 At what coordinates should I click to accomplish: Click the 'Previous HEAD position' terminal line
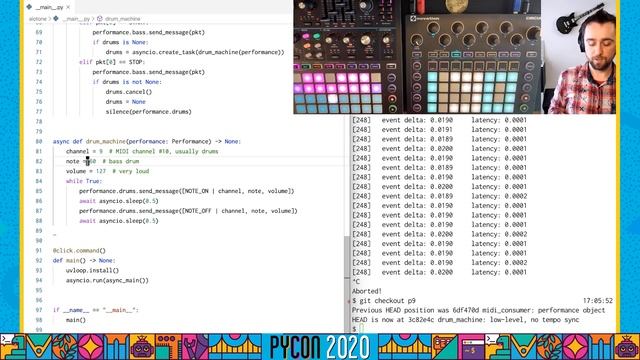(x=478, y=310)
